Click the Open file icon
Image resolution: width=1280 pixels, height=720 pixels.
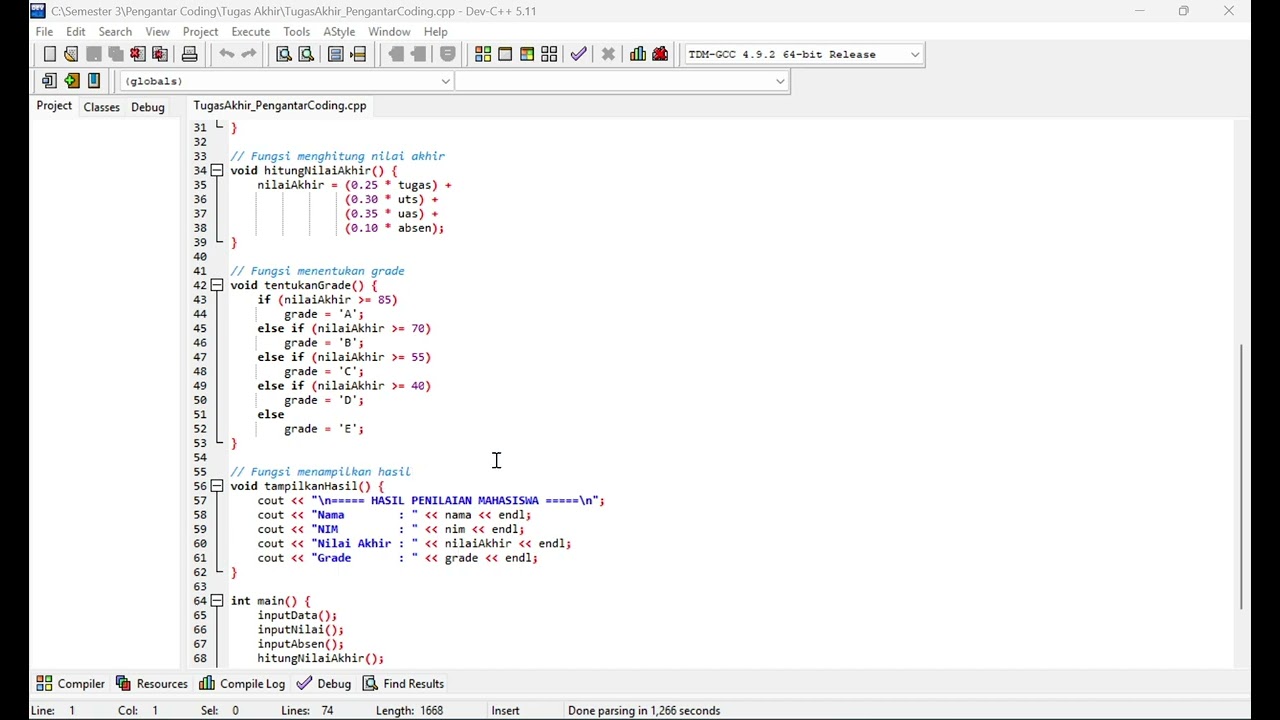71,54
